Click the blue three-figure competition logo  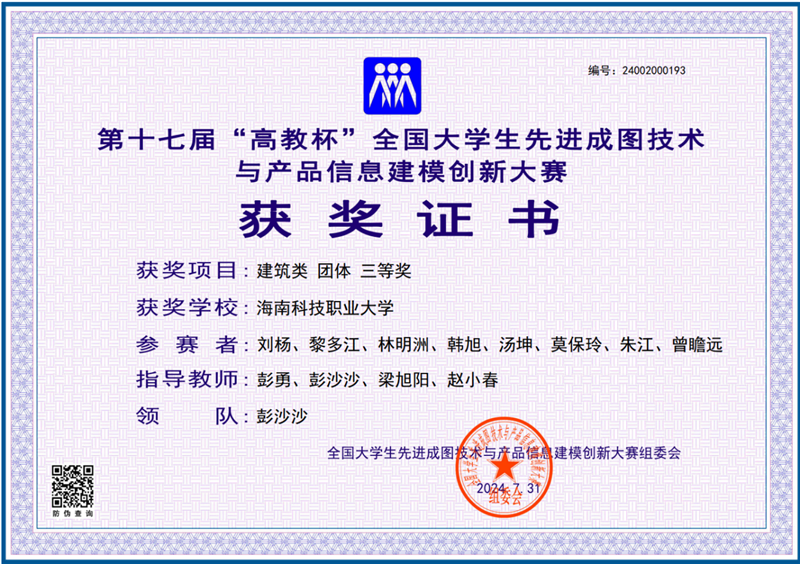coord(392,86)
